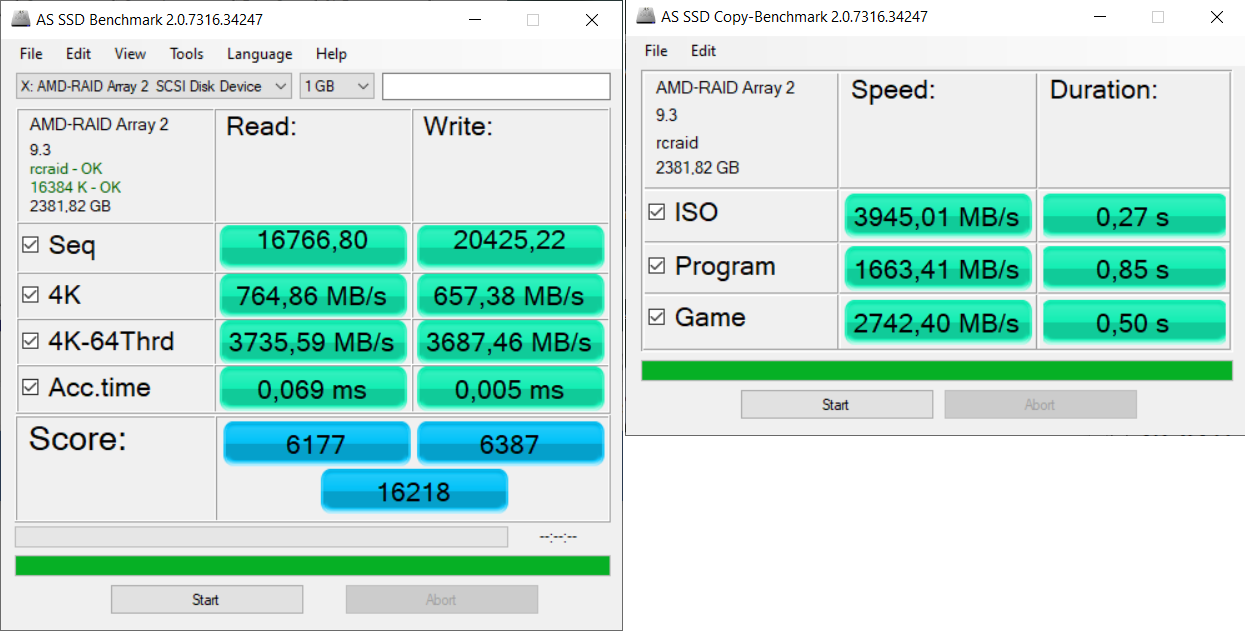Screen dimensions: 1245x633
Task: Click access time write value 0,005 ms
Action: (x=510, y=389)
